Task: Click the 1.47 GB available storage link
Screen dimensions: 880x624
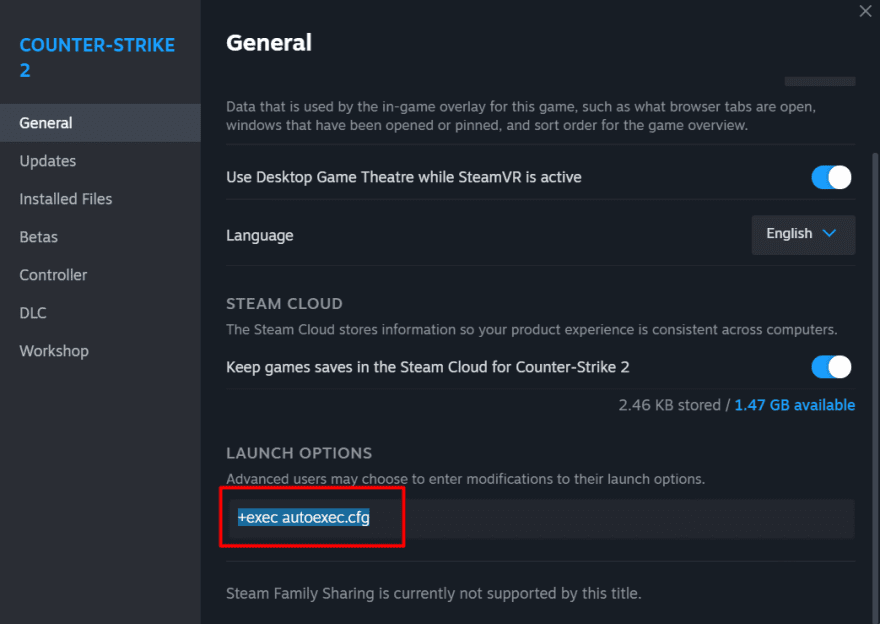Action: tap(794, 405)
